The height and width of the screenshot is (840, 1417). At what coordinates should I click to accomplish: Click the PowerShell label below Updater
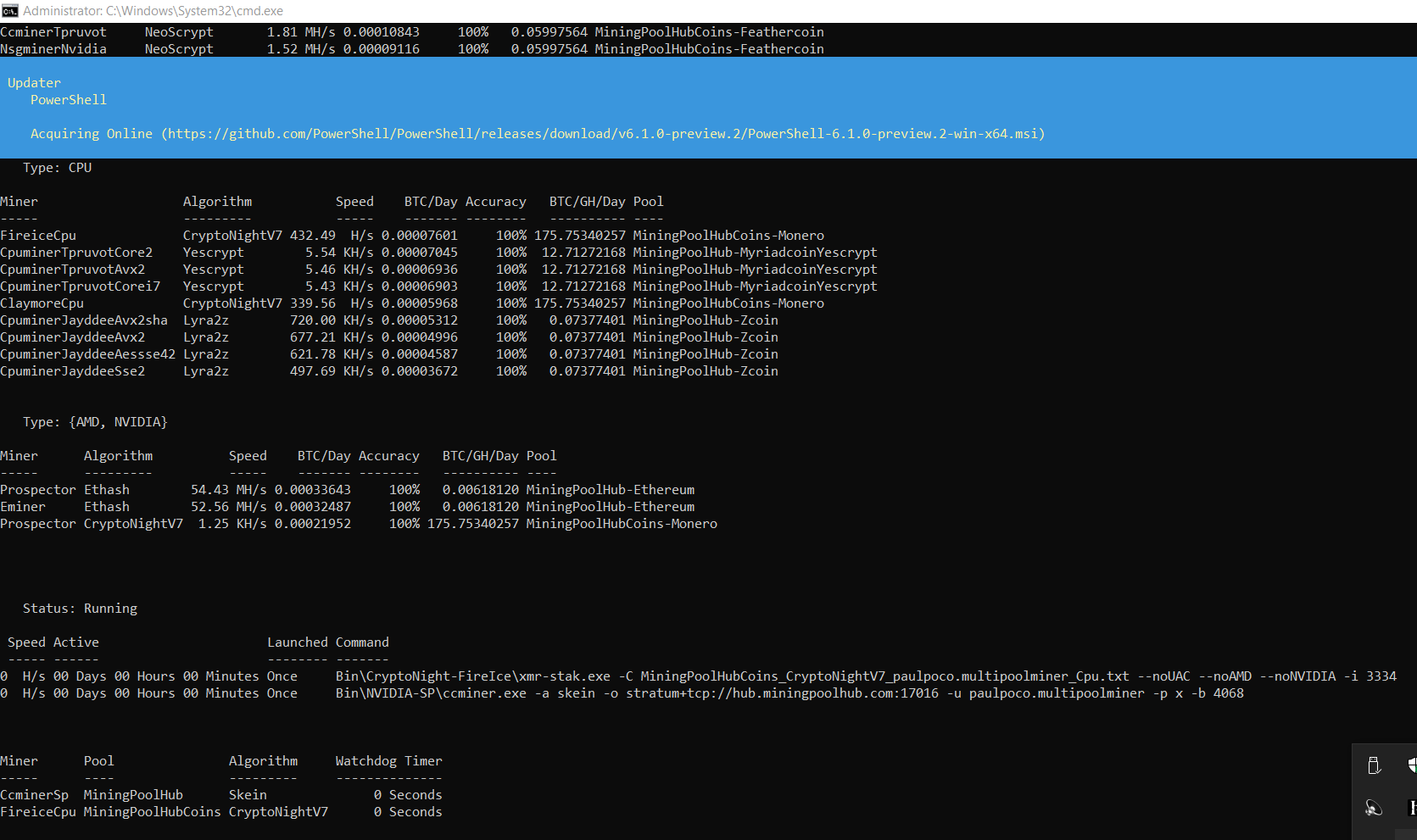(x=68, y=99)
